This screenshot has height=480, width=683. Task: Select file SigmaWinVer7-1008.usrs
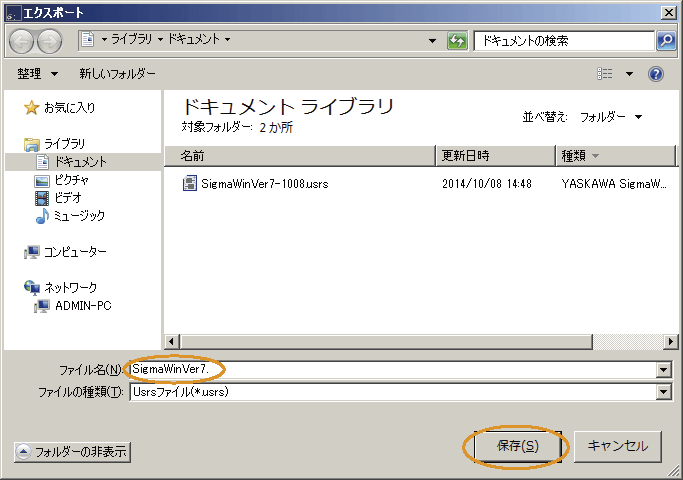(x=264, y=184)
